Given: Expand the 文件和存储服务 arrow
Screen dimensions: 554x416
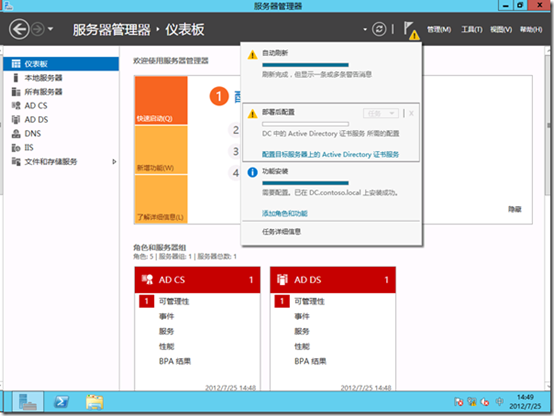Looking at the screenshot, I should [114, 162].
